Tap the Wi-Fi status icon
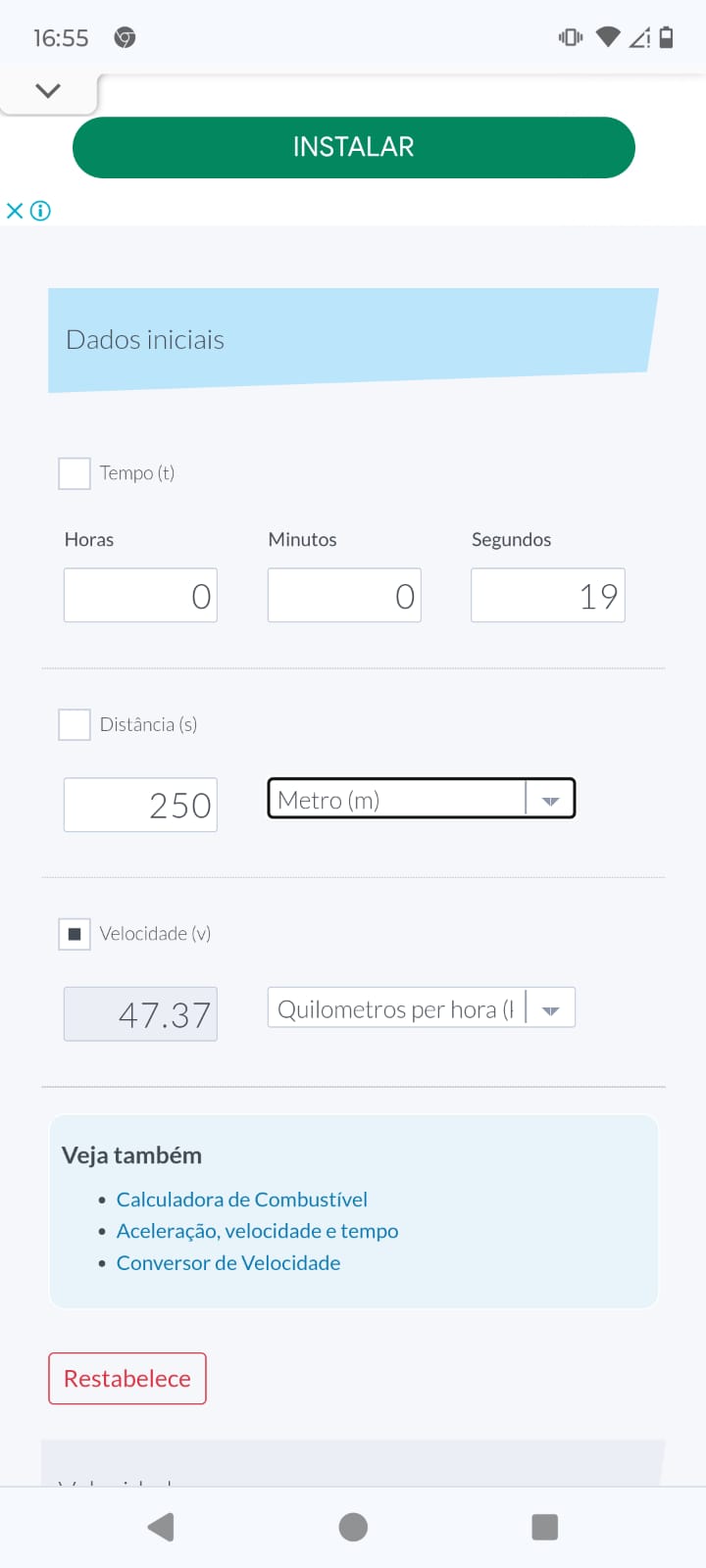Screen dimensions: 706x1568 (608, 37)
